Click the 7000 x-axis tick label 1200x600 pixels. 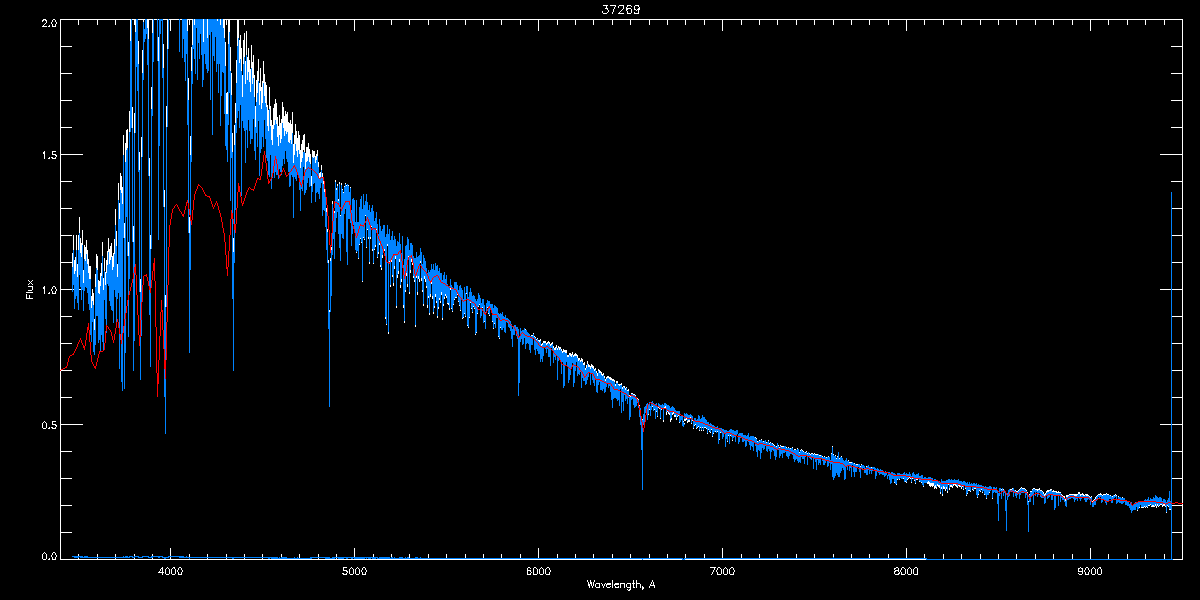(722, 571)
